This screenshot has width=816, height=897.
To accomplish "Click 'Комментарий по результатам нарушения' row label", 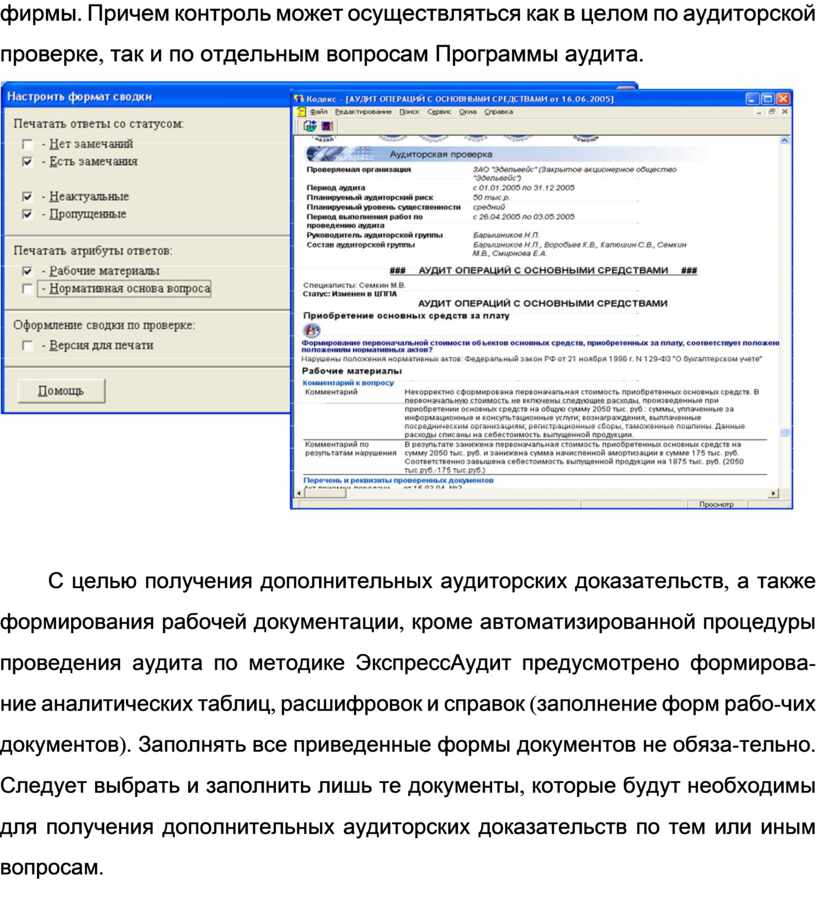I will point(351,448).
